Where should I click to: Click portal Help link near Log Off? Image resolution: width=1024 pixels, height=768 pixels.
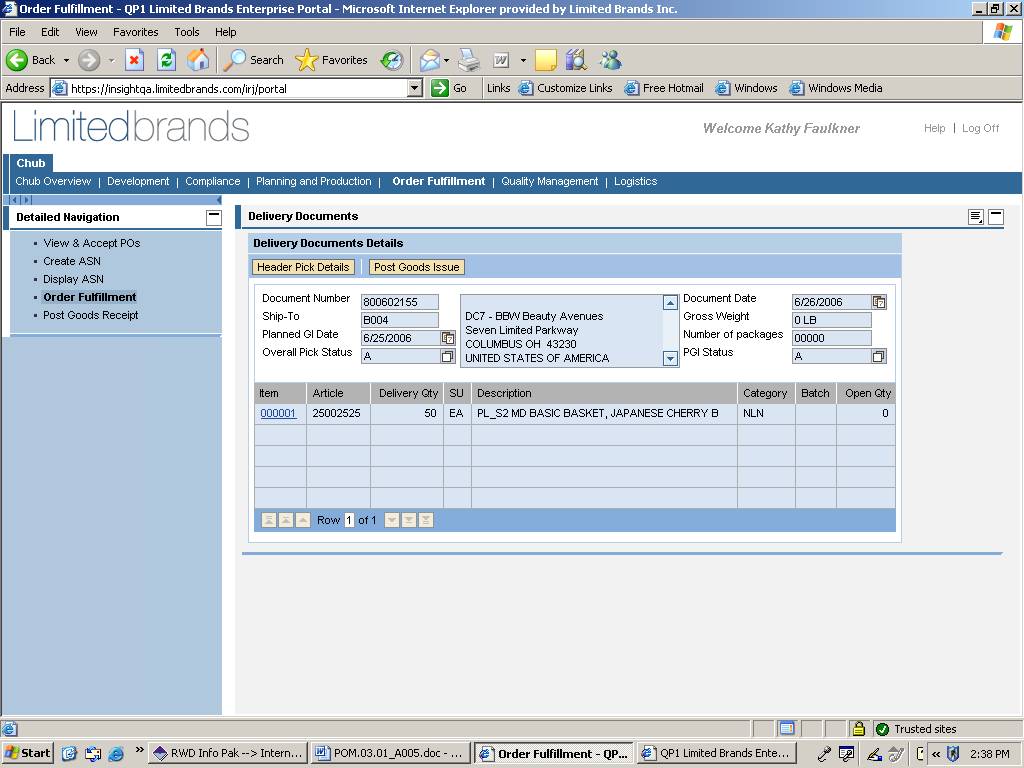click(934, 129)
